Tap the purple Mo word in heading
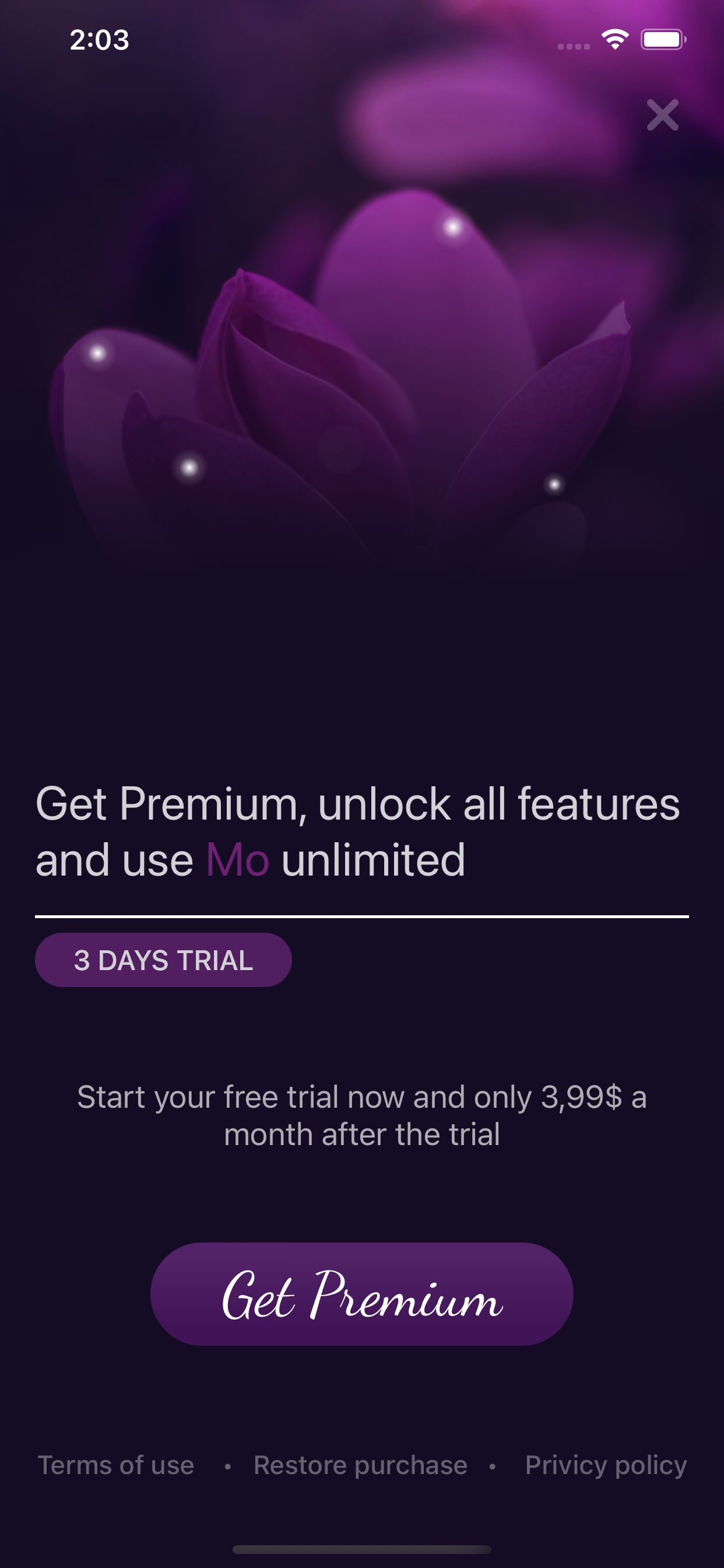724x1568 pixels. point(237,860)
